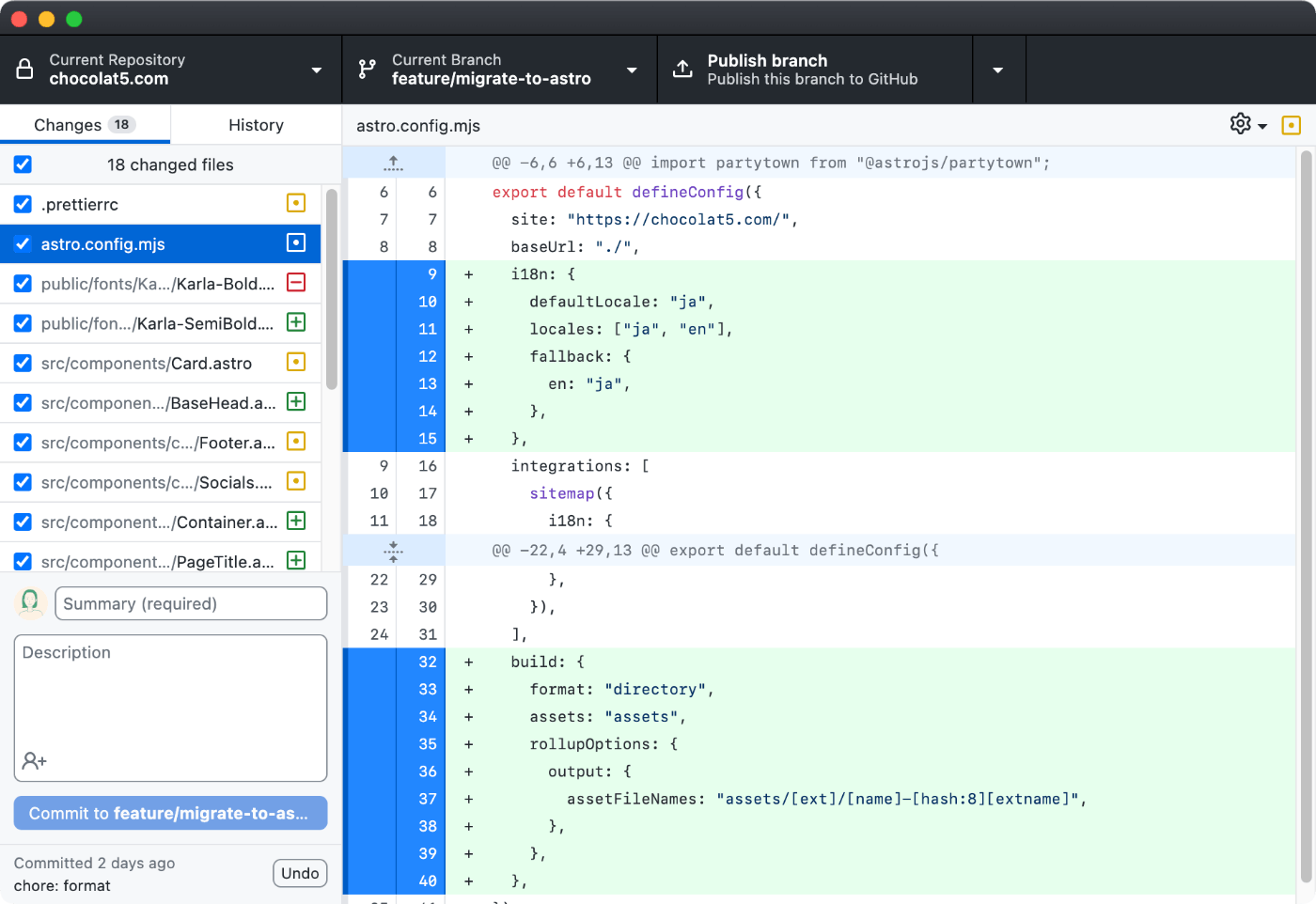Click the commit author avatar
This screenshot has width=1316, height=904.
31,603
